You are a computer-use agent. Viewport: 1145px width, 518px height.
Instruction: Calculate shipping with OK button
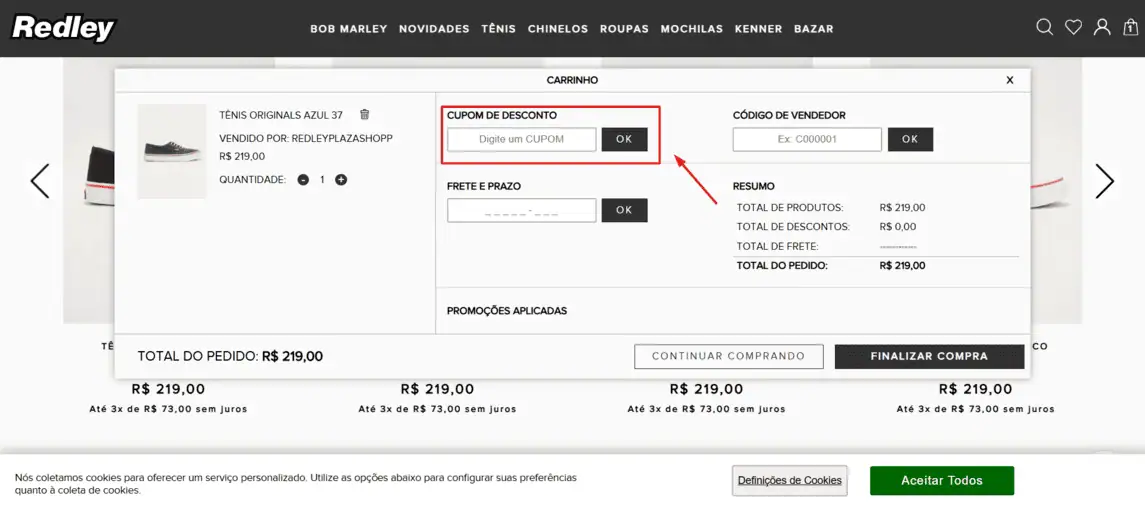pos(624,210)
